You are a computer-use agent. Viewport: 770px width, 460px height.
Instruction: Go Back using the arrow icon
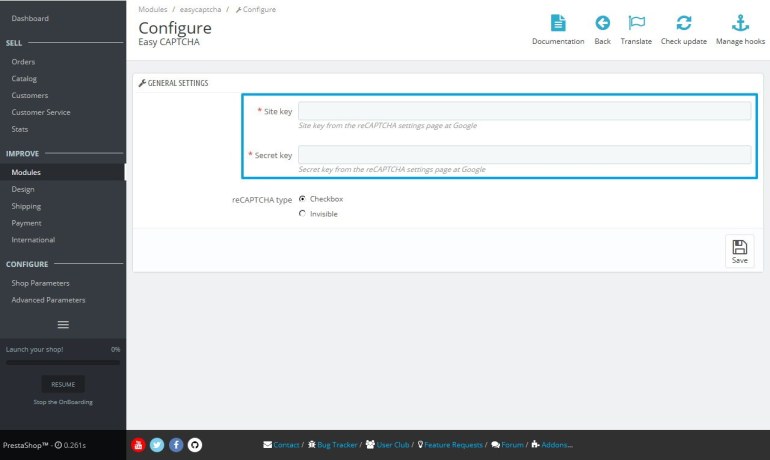[603, 23]
